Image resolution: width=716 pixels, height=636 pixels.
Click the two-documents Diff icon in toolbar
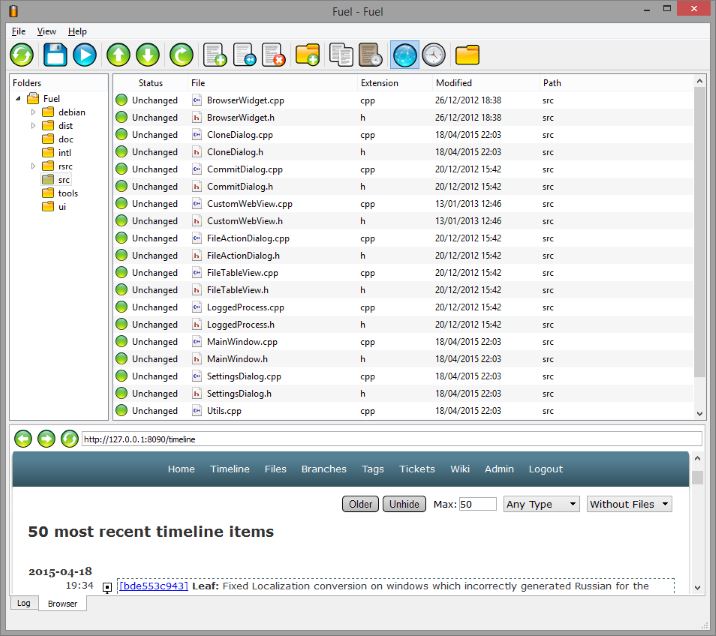coord(341,55)
